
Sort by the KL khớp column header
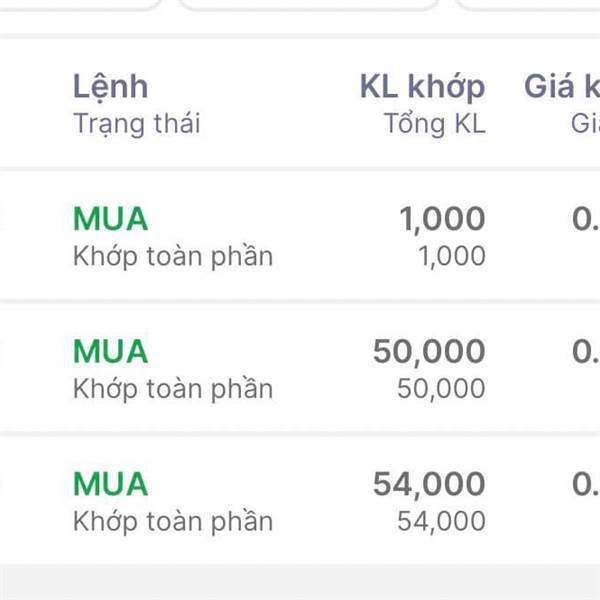point(422,87)
